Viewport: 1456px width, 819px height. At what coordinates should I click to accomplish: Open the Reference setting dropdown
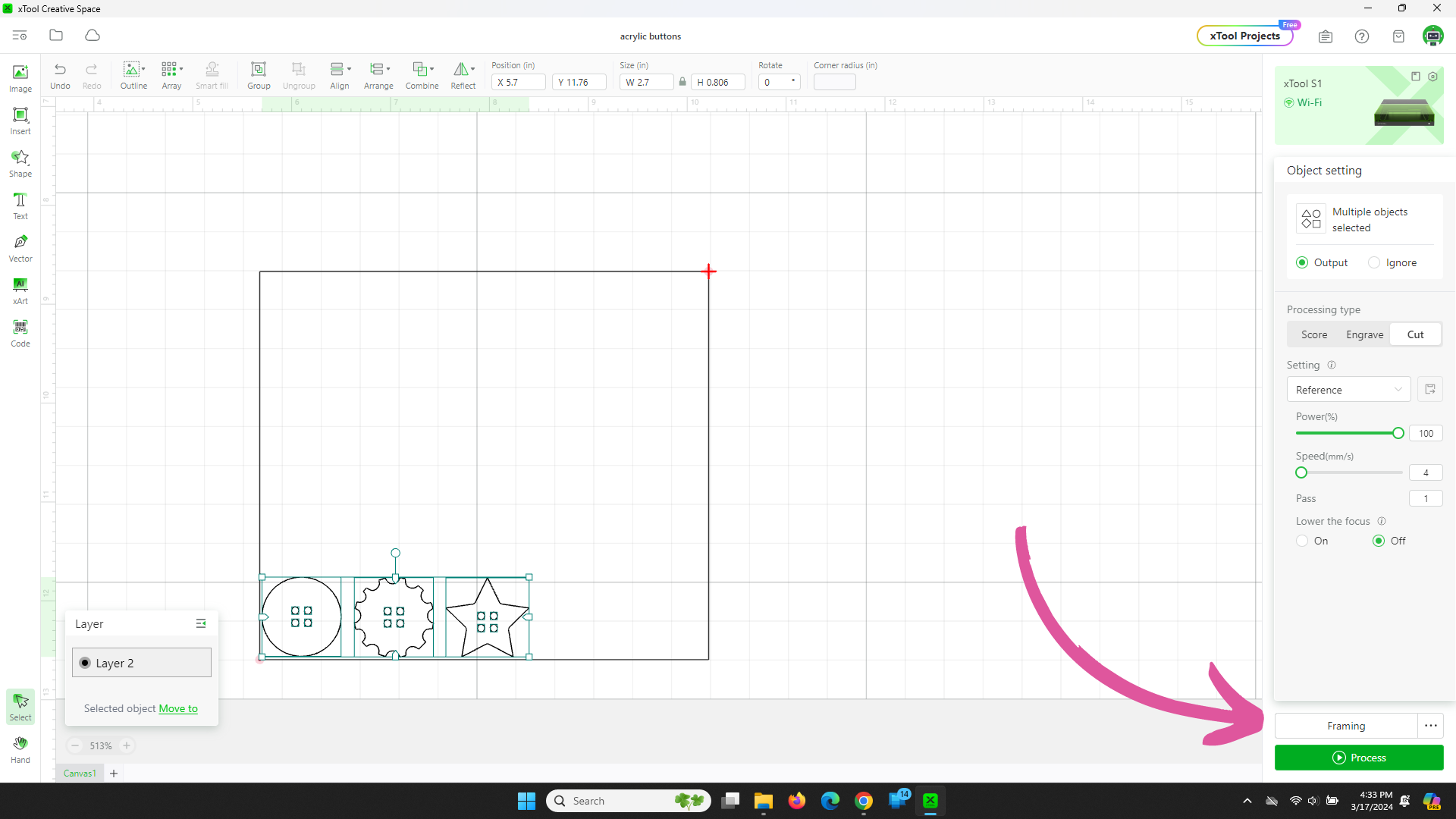coord(1348,389)
